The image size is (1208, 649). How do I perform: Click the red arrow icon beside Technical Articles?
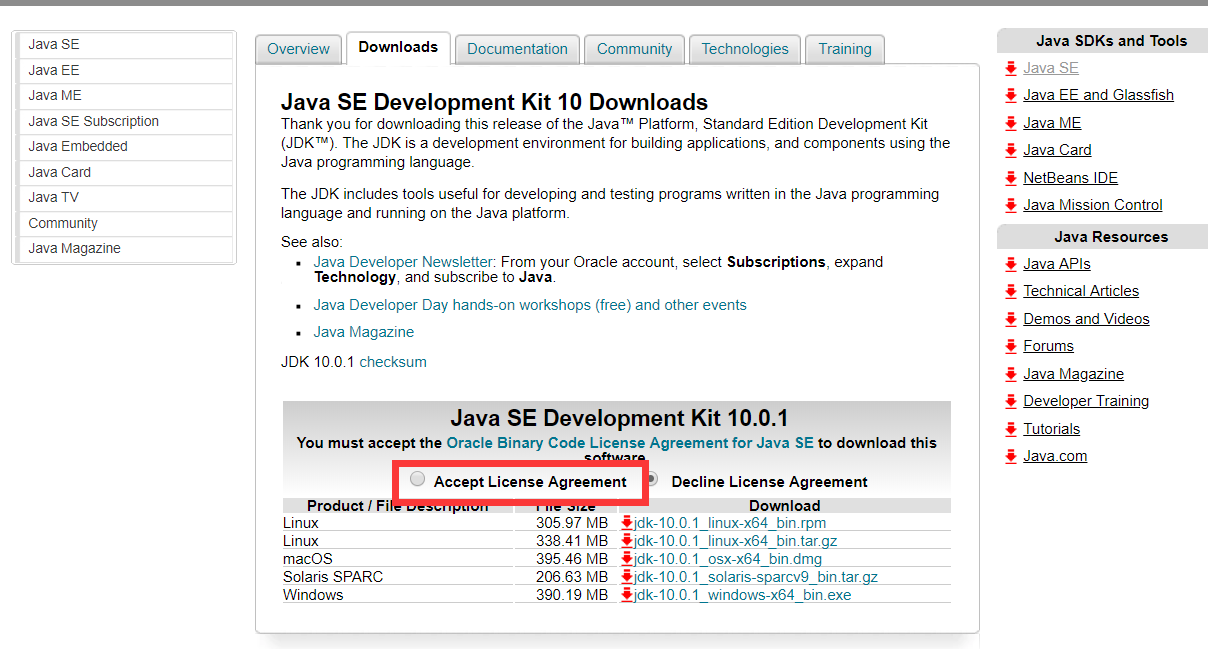click(1011, 292)
